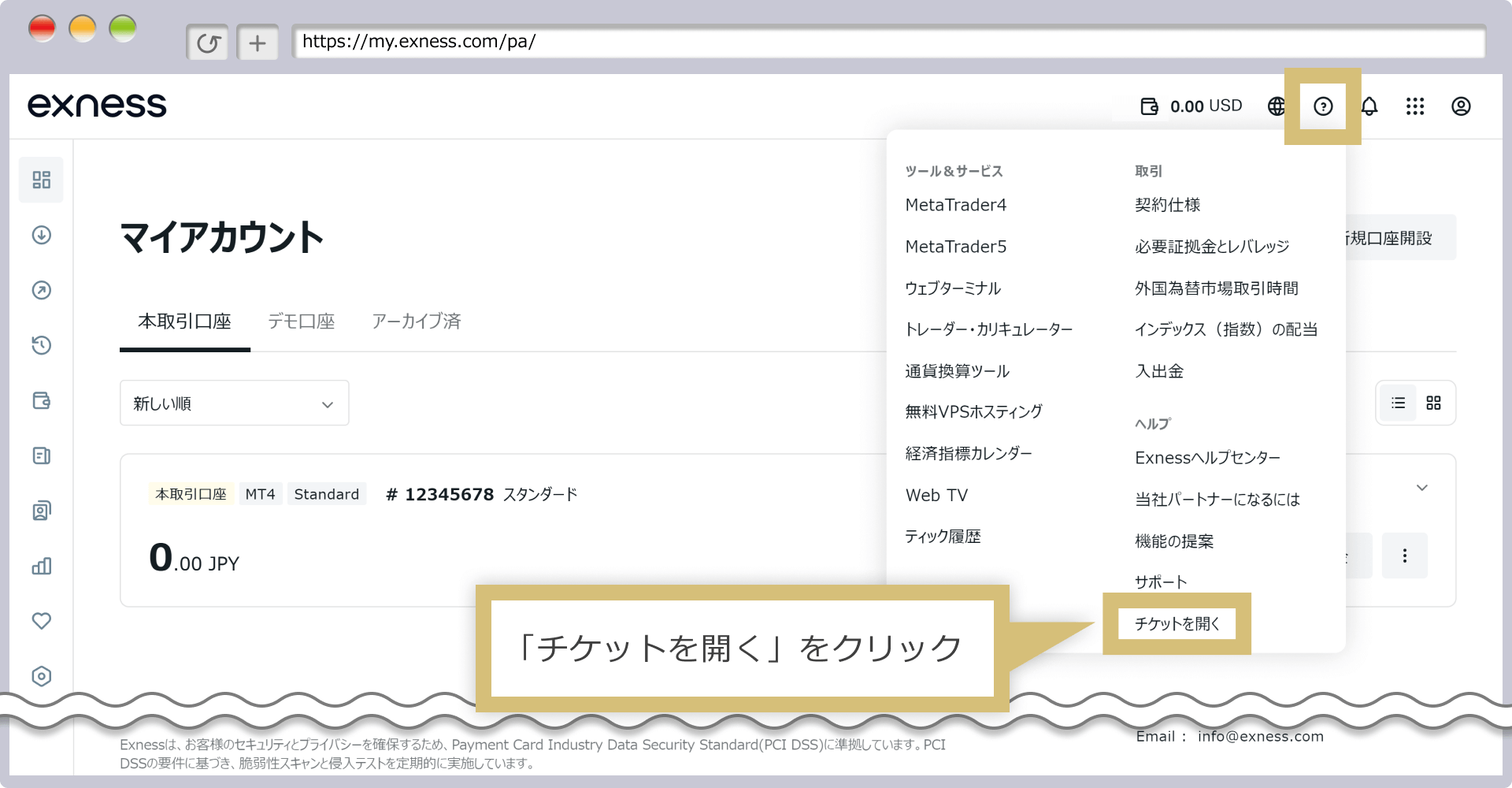Select the デモ口座 tab
This screenshot has width=1512, height=788.
tap(302, 322)
